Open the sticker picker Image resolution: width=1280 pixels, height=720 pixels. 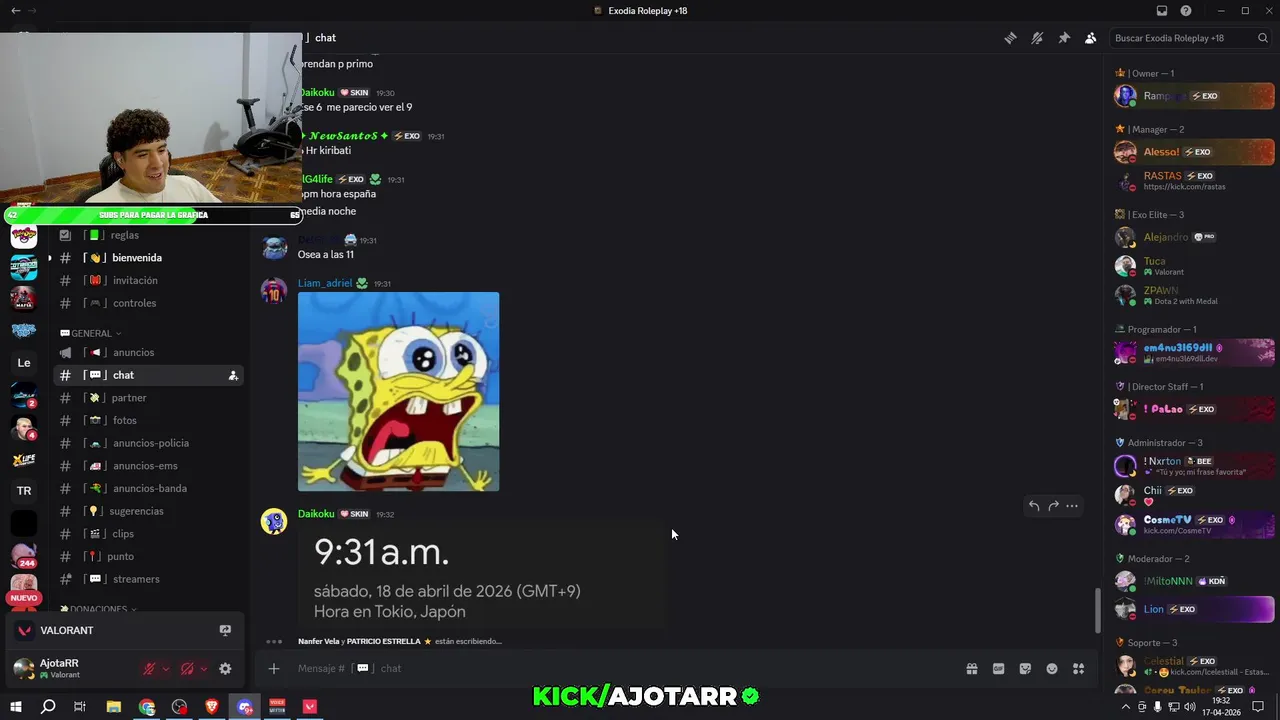(1025, 669)
